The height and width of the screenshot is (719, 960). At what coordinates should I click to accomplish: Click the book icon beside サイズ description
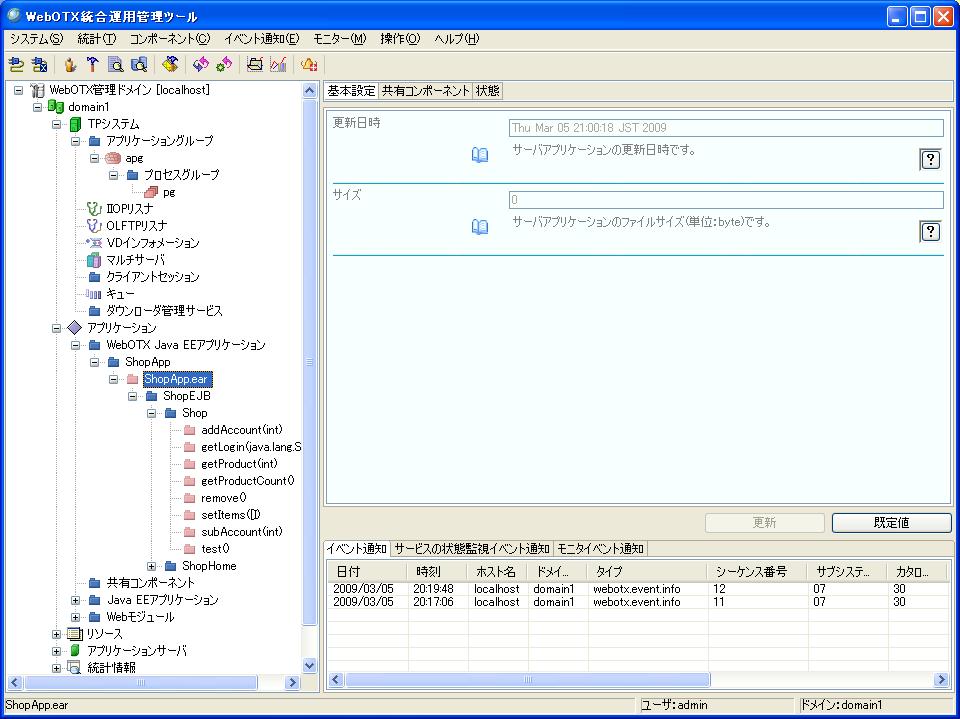(480, 227)
